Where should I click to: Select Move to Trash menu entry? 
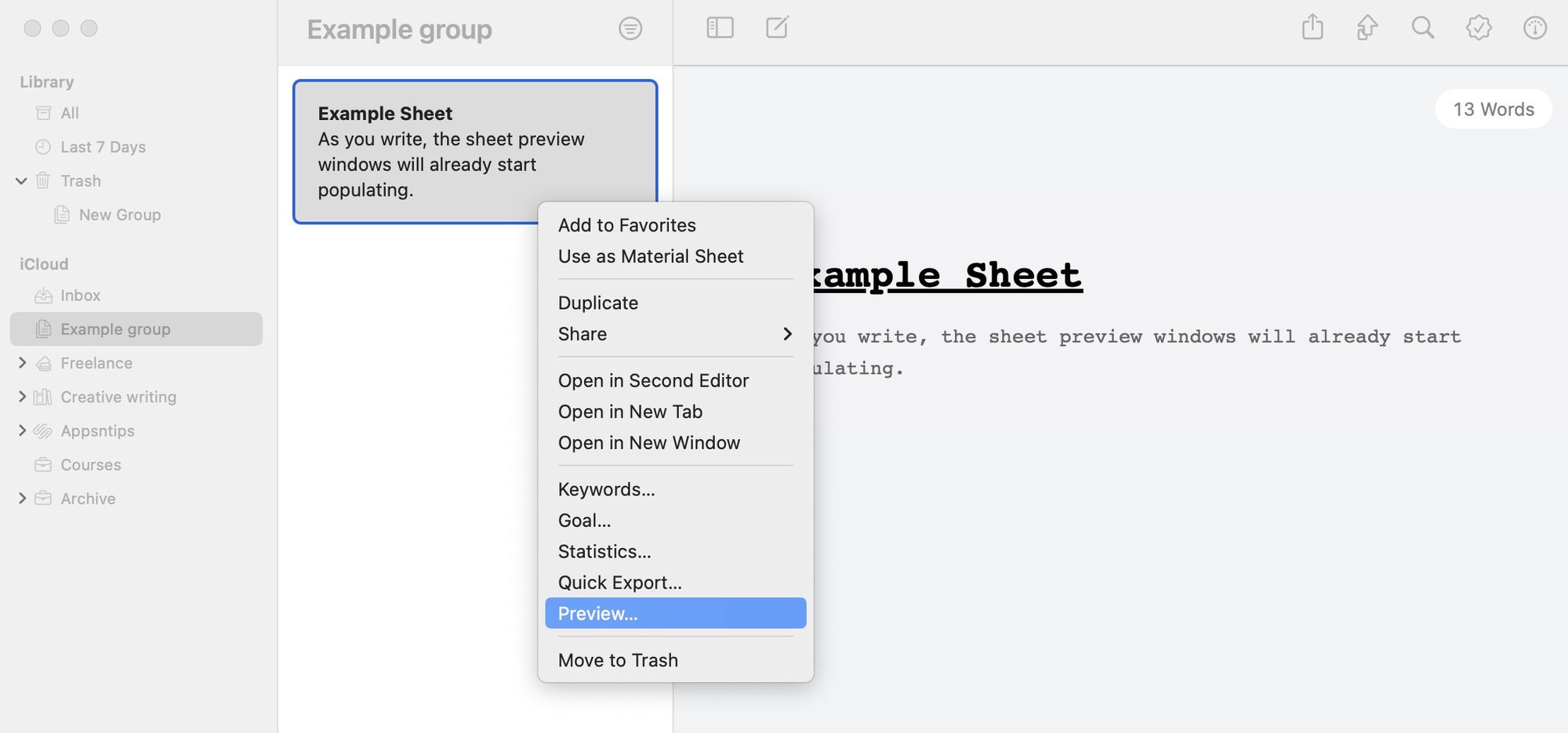click(x=618, y=660)
